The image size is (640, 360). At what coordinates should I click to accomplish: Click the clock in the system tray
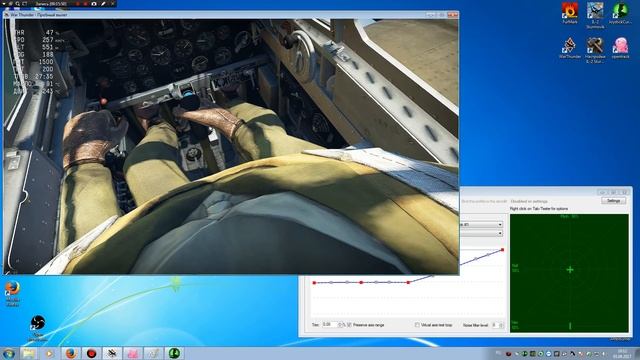coord(622,354)
